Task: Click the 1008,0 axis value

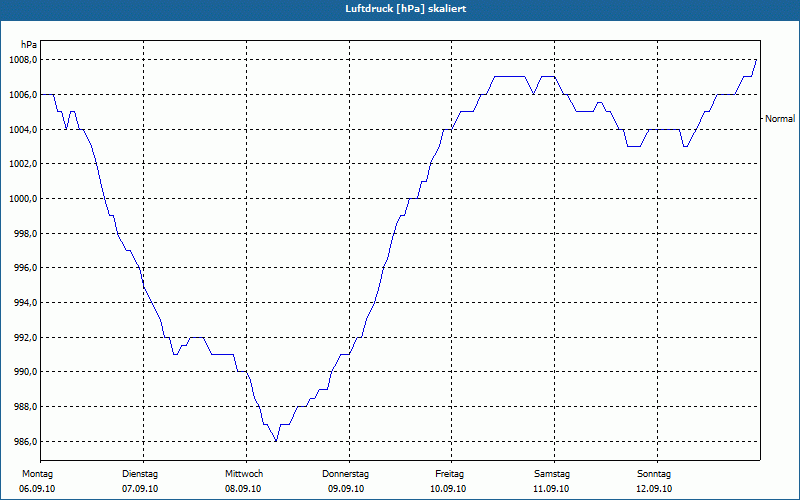Action: pyautogui.click(x=23, y=60)
